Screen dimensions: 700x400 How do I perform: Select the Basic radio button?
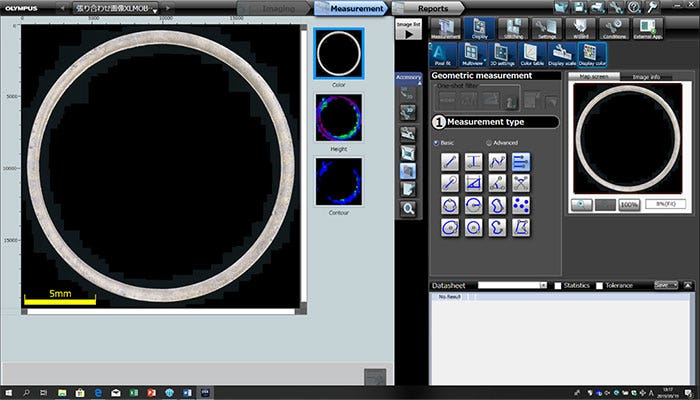pos(436,143)
